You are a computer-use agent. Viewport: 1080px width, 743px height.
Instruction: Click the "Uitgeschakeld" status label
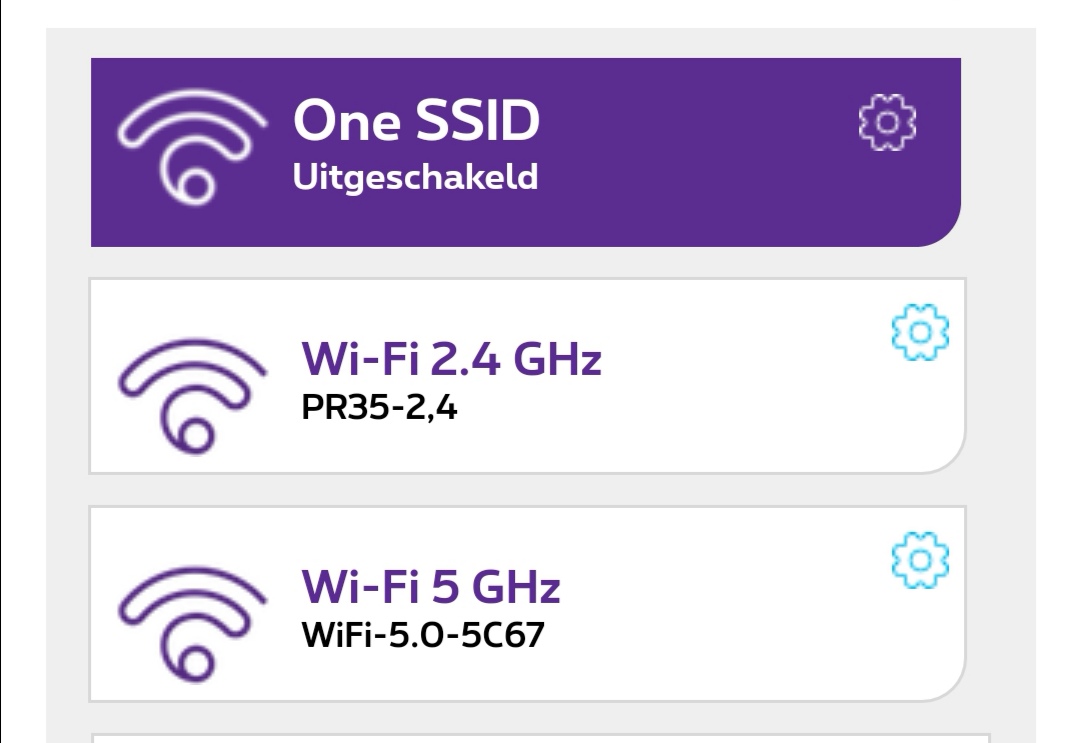(x=415, y=177)
